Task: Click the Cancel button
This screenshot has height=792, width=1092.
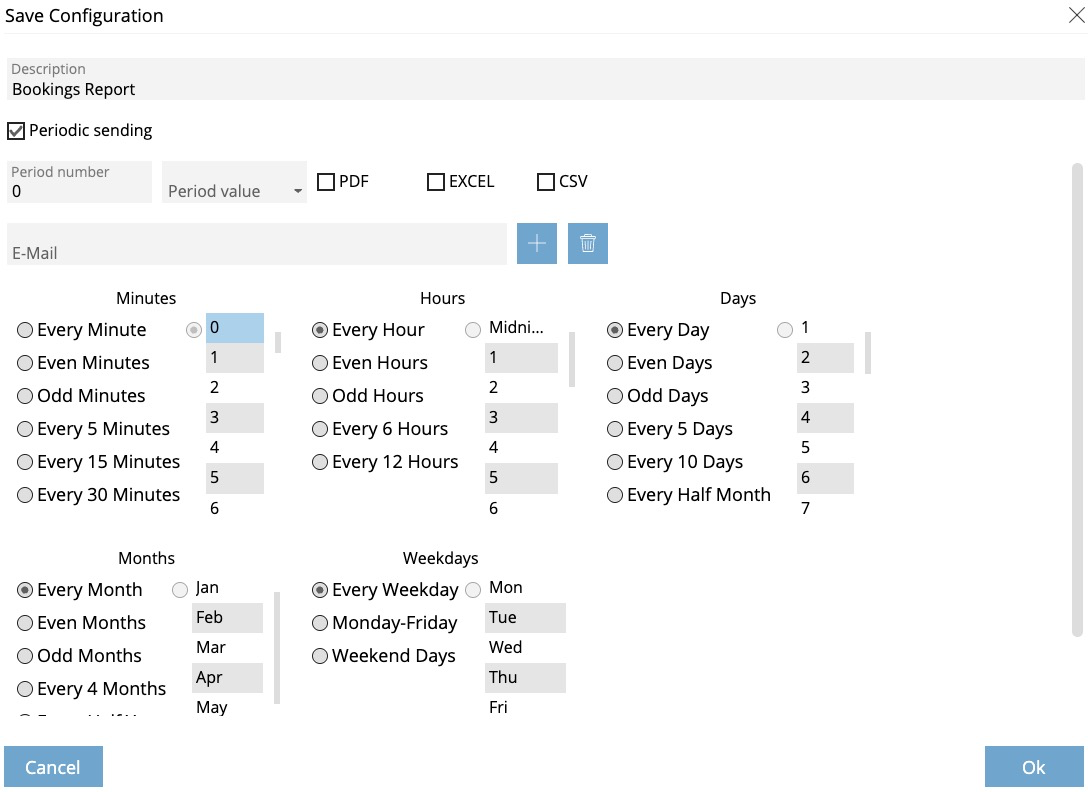Action: [x=53, y=767]
